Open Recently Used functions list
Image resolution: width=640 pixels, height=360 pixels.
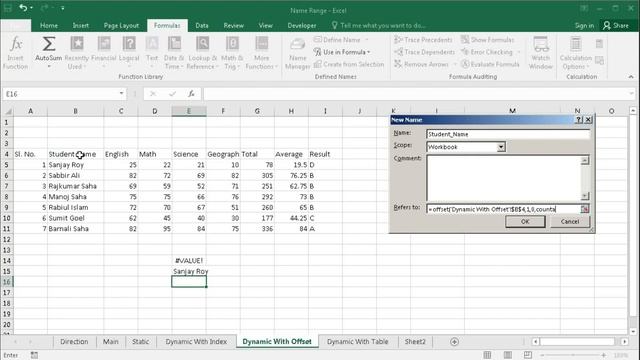pos(76,53)
